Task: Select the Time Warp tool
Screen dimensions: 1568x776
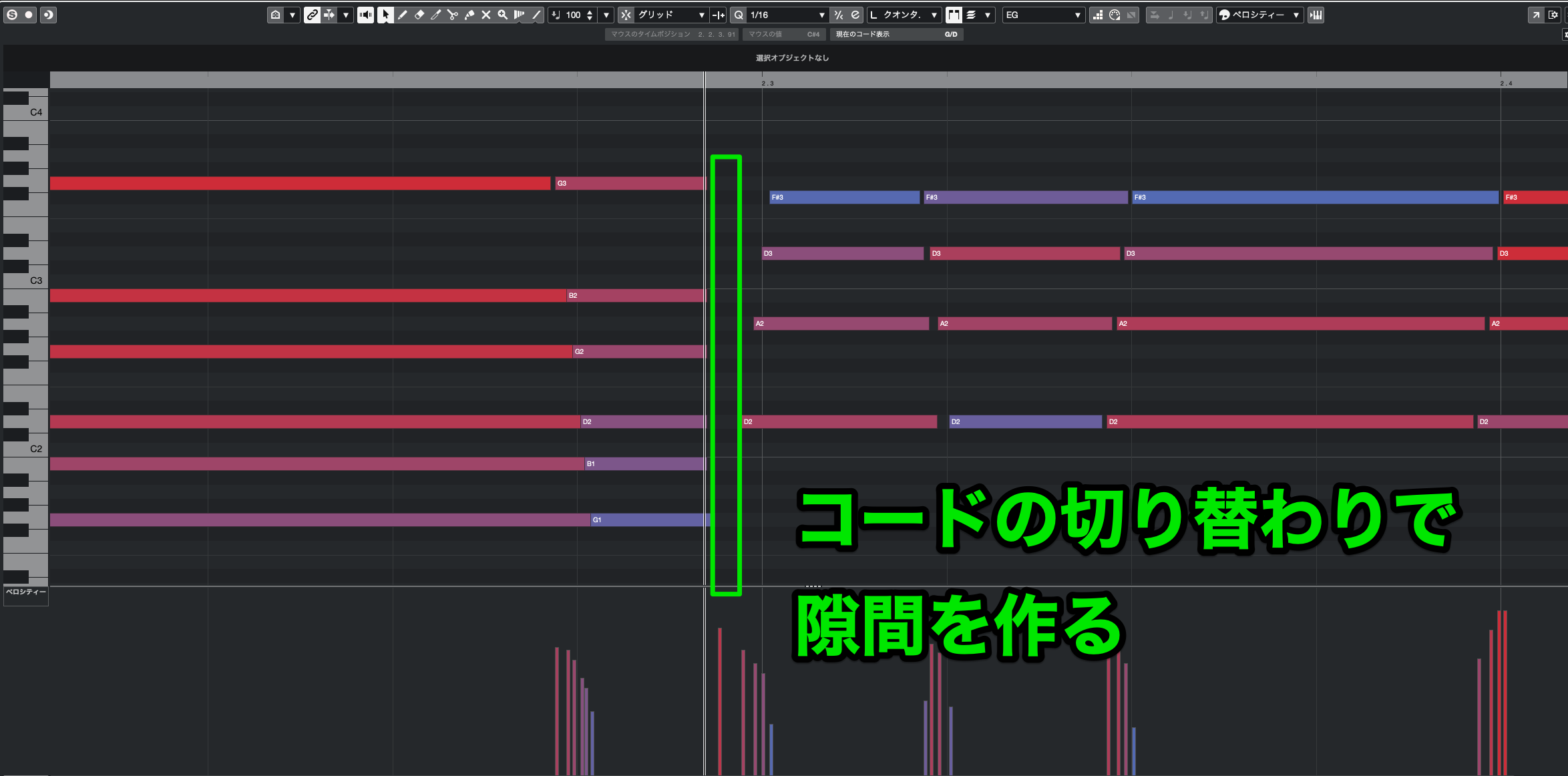Action: point(519,15)
